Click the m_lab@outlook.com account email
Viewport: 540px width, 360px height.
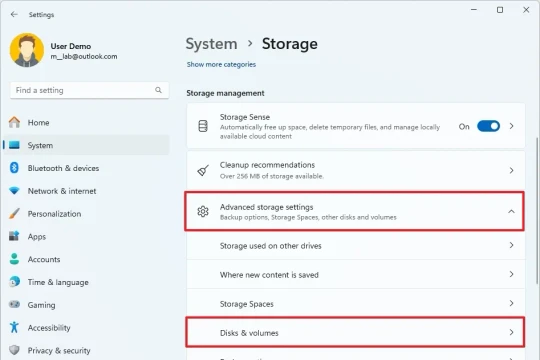pyautogui.click(x=84, y=56)
